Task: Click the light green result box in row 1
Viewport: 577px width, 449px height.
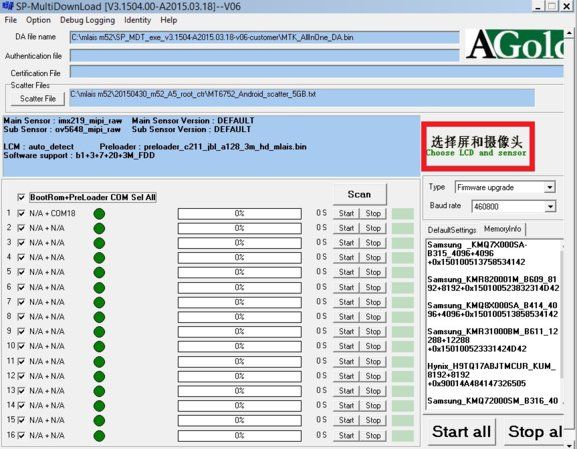Action: pyautogui.click(x=403, y=214)
